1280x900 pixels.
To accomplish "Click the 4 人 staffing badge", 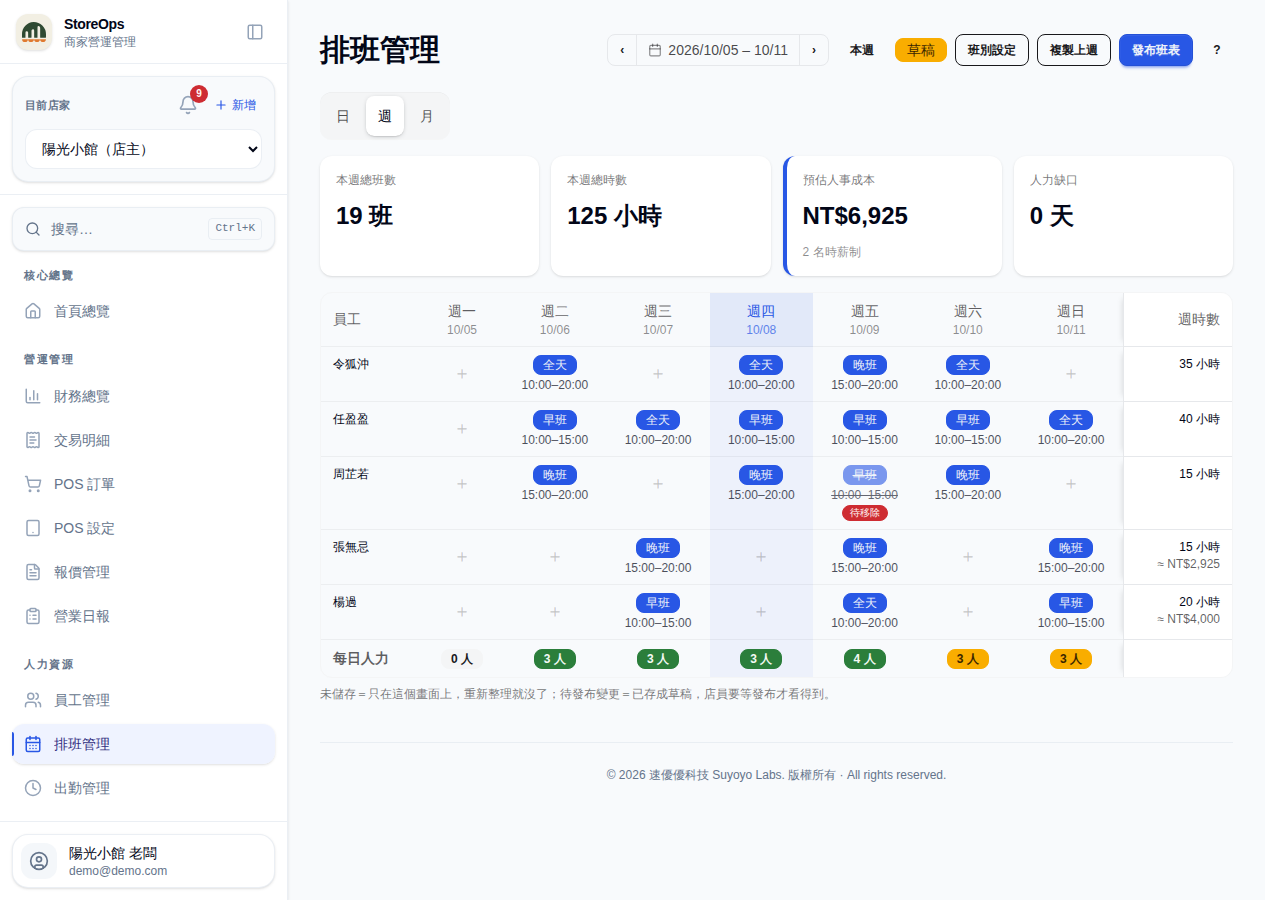I will tap(865, 659).
